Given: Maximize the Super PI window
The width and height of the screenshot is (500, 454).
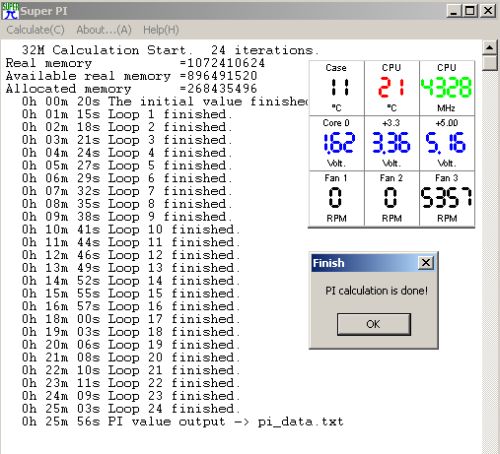Looking at the screenshot, I should pos(470,11).
